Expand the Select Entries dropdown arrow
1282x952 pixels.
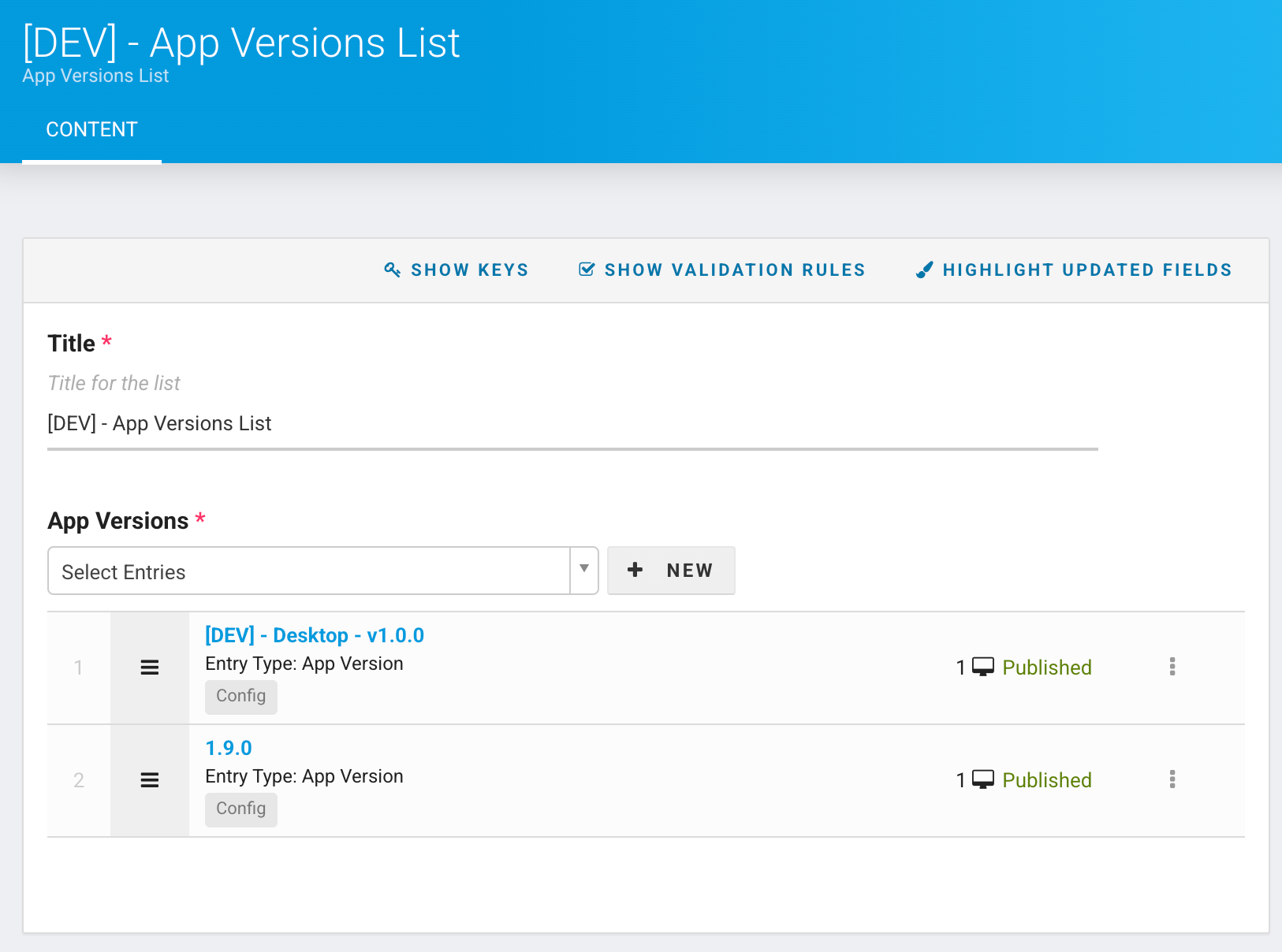pos(584,570)
